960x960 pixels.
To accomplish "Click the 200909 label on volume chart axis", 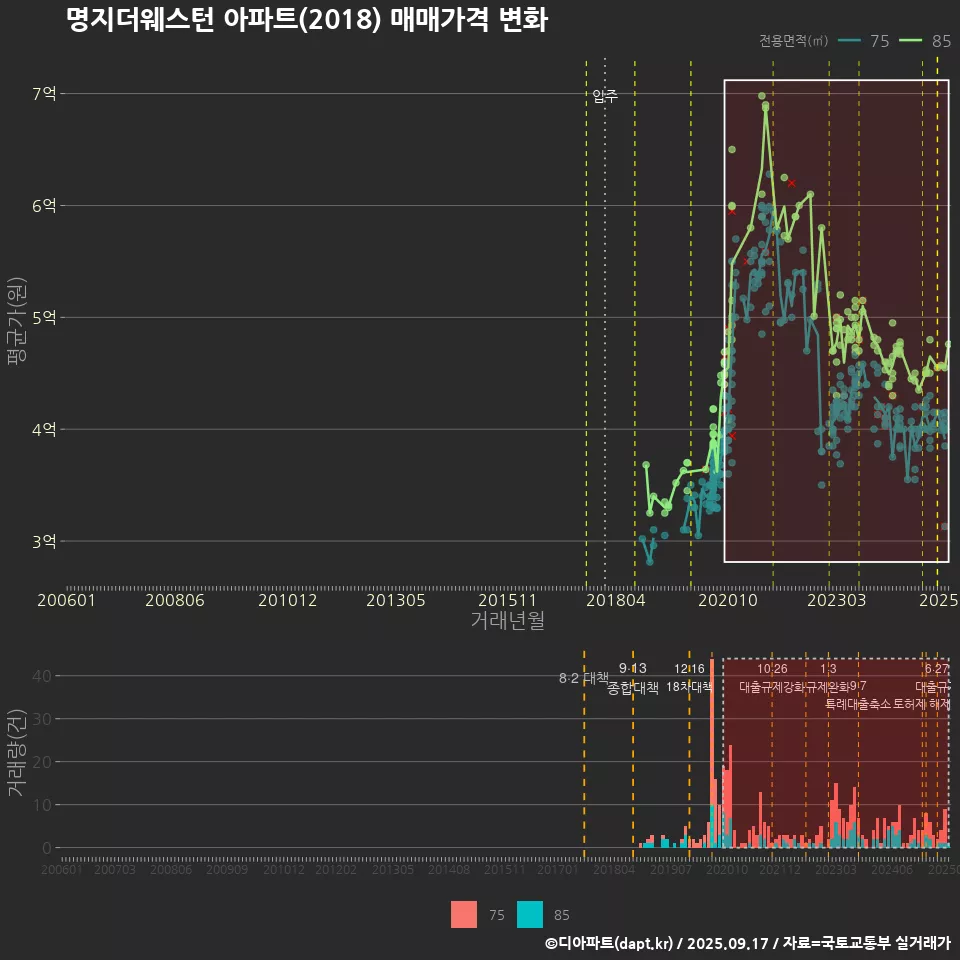I will tap(227, 869).
